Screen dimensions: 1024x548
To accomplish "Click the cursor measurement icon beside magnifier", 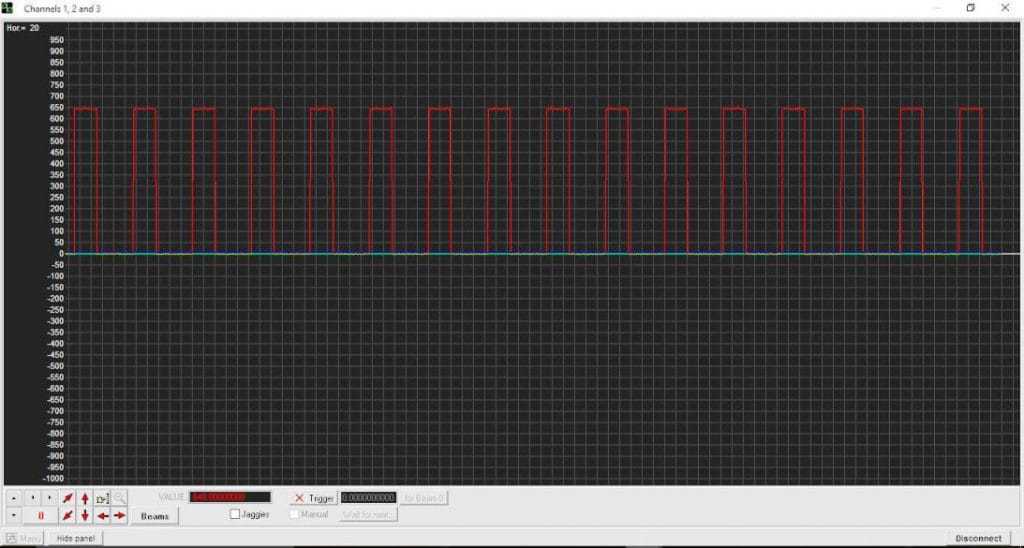I will click(102, 498).
